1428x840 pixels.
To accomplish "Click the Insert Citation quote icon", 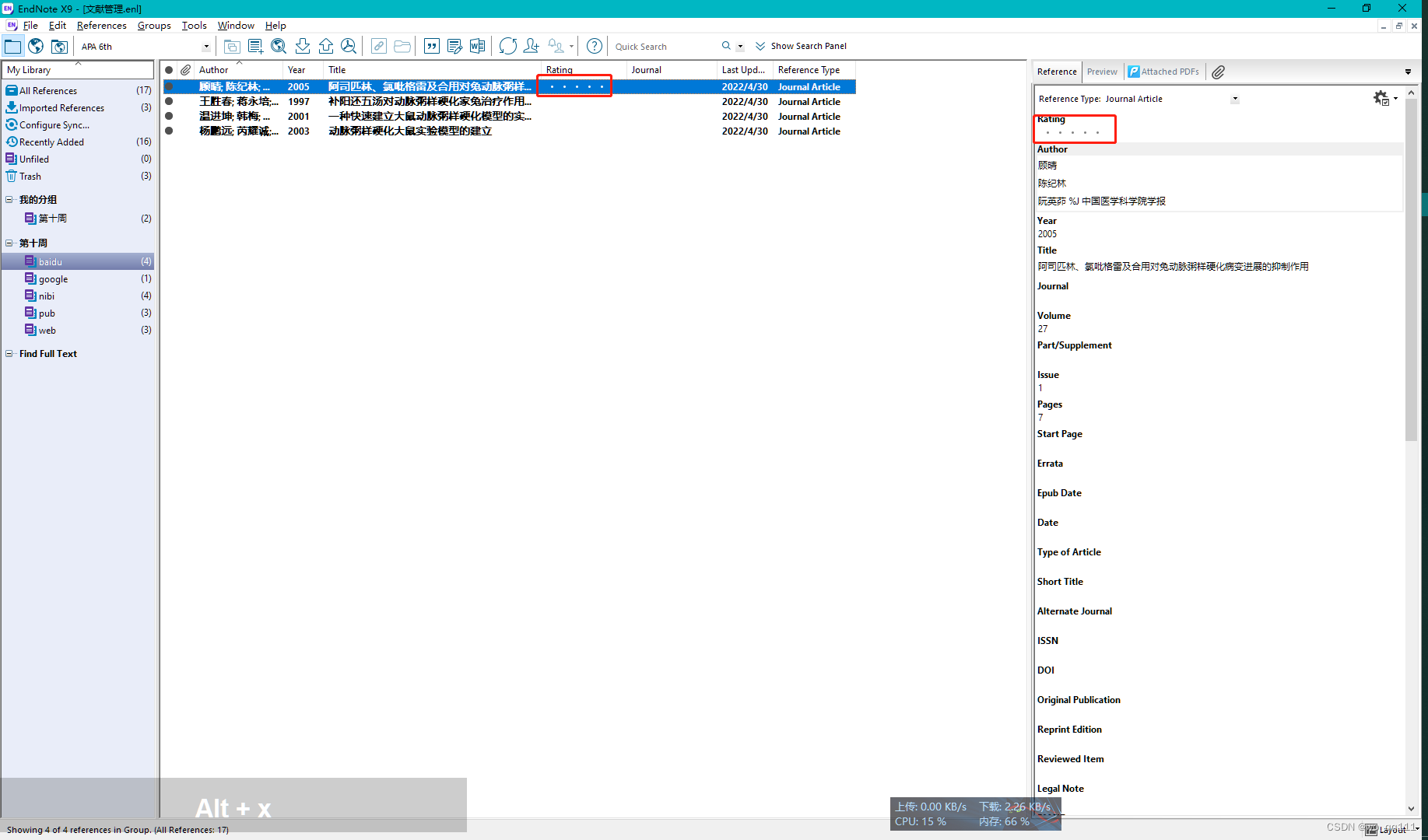I will click(432, 46).
